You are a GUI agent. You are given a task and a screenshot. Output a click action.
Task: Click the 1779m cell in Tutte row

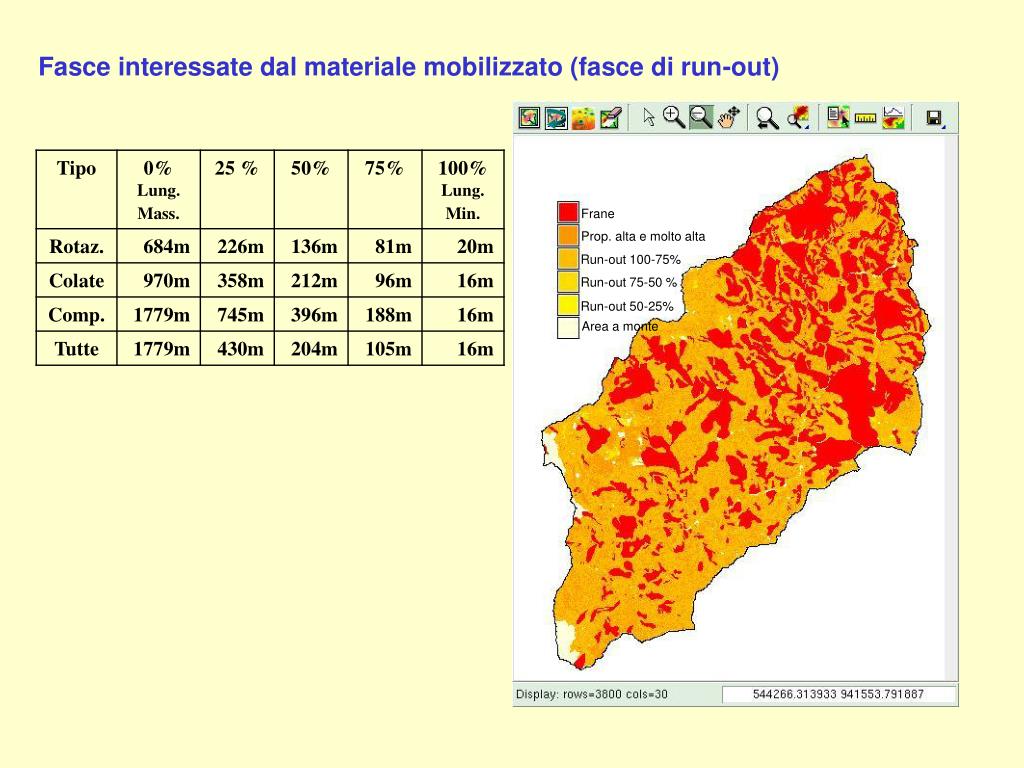[159, 349]
